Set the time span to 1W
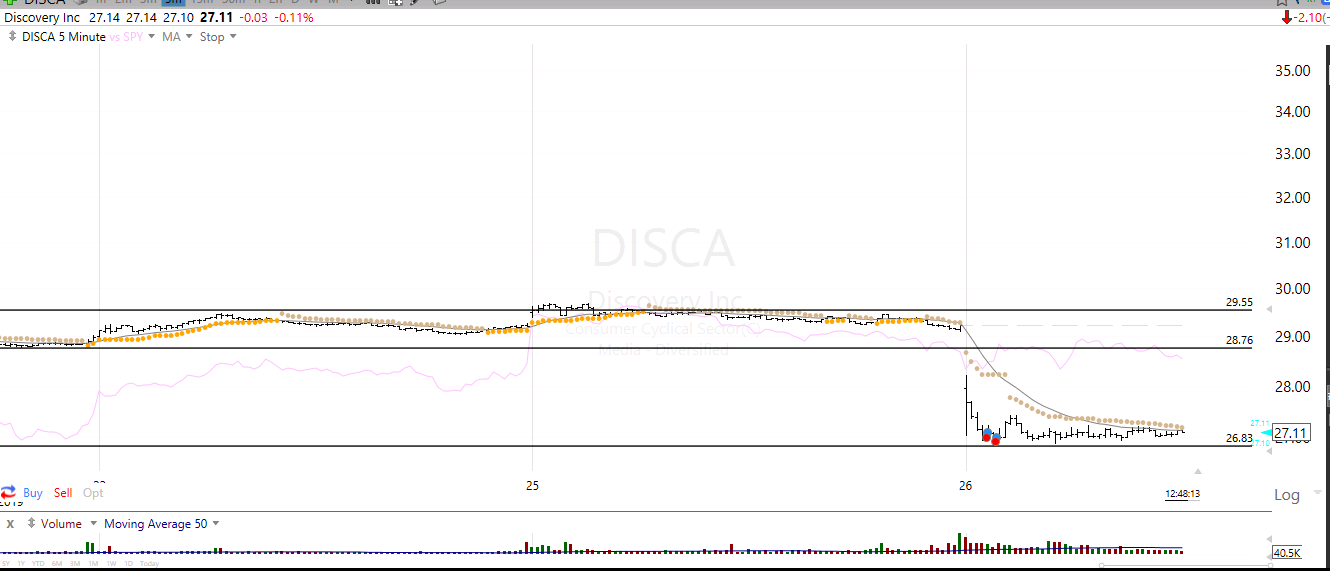1330x571 pixels. 111,563
